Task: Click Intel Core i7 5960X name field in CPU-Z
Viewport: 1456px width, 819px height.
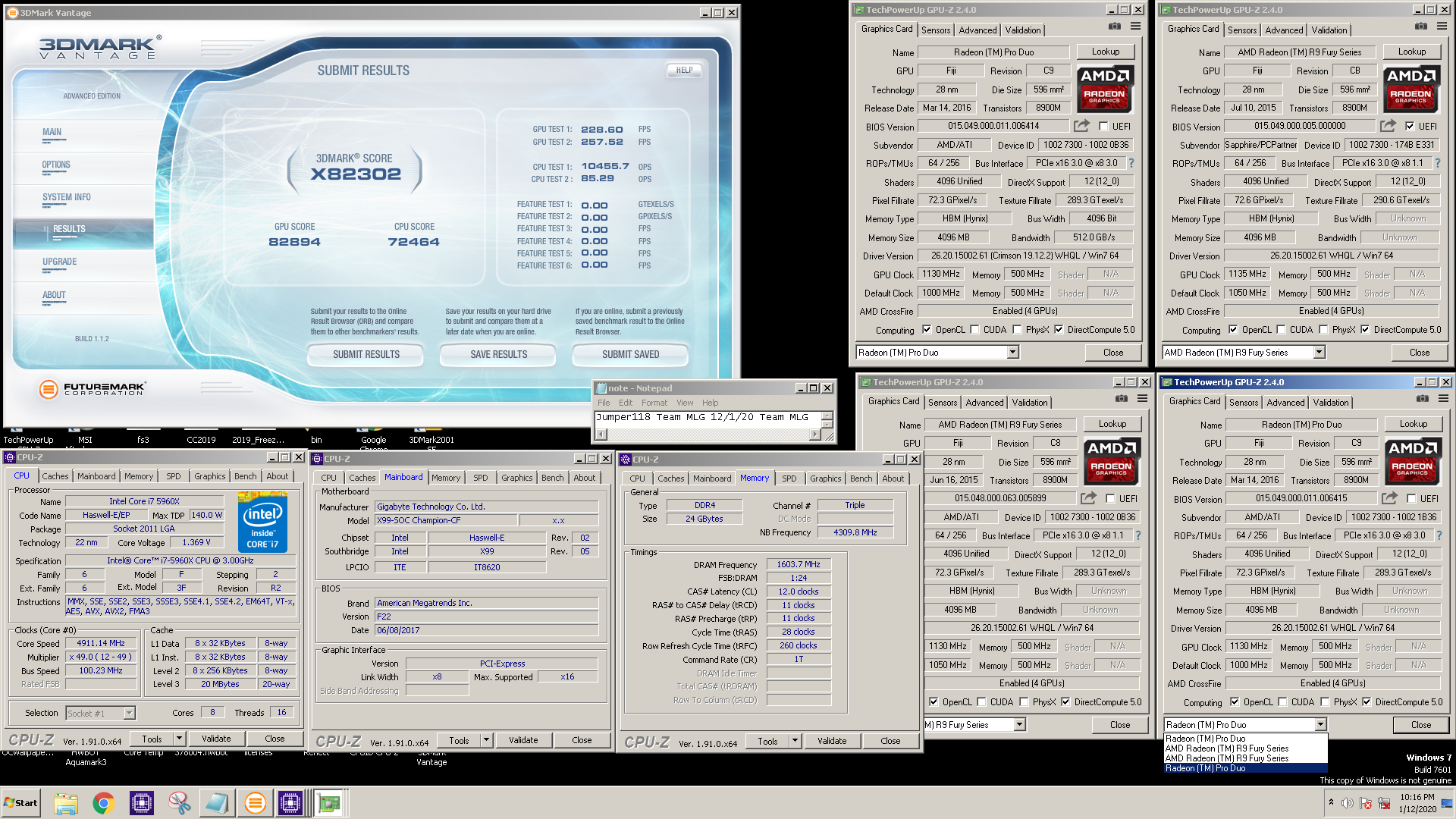Action: pos(144,501)
